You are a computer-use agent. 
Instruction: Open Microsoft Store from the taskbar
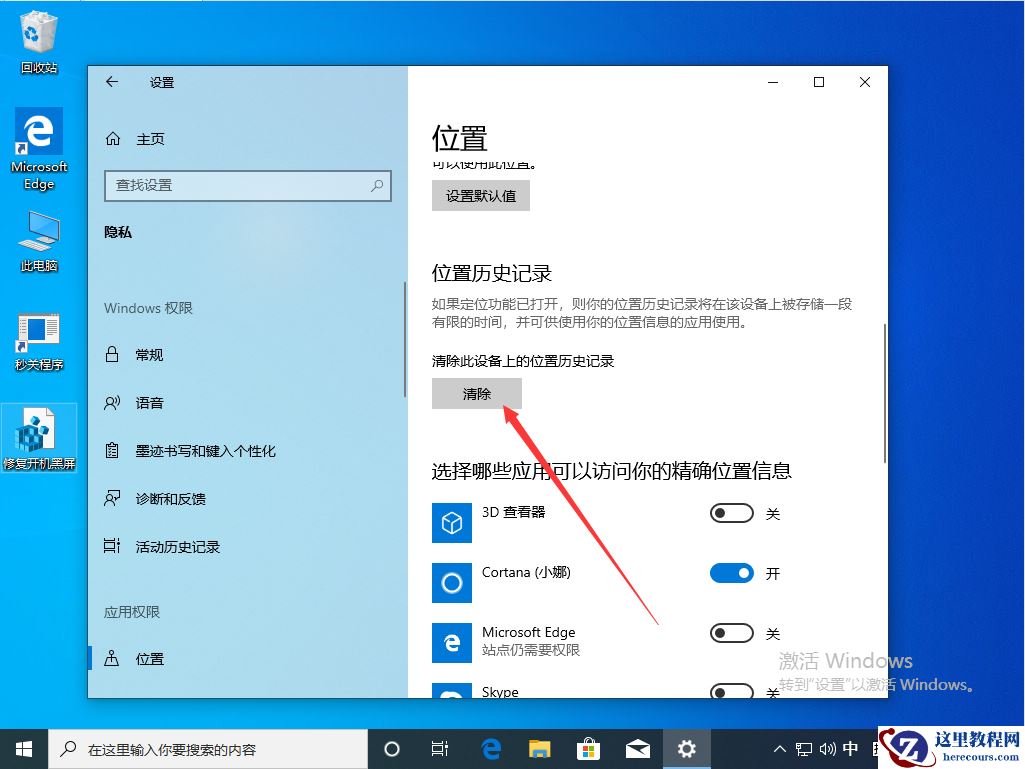pos(589,748)
